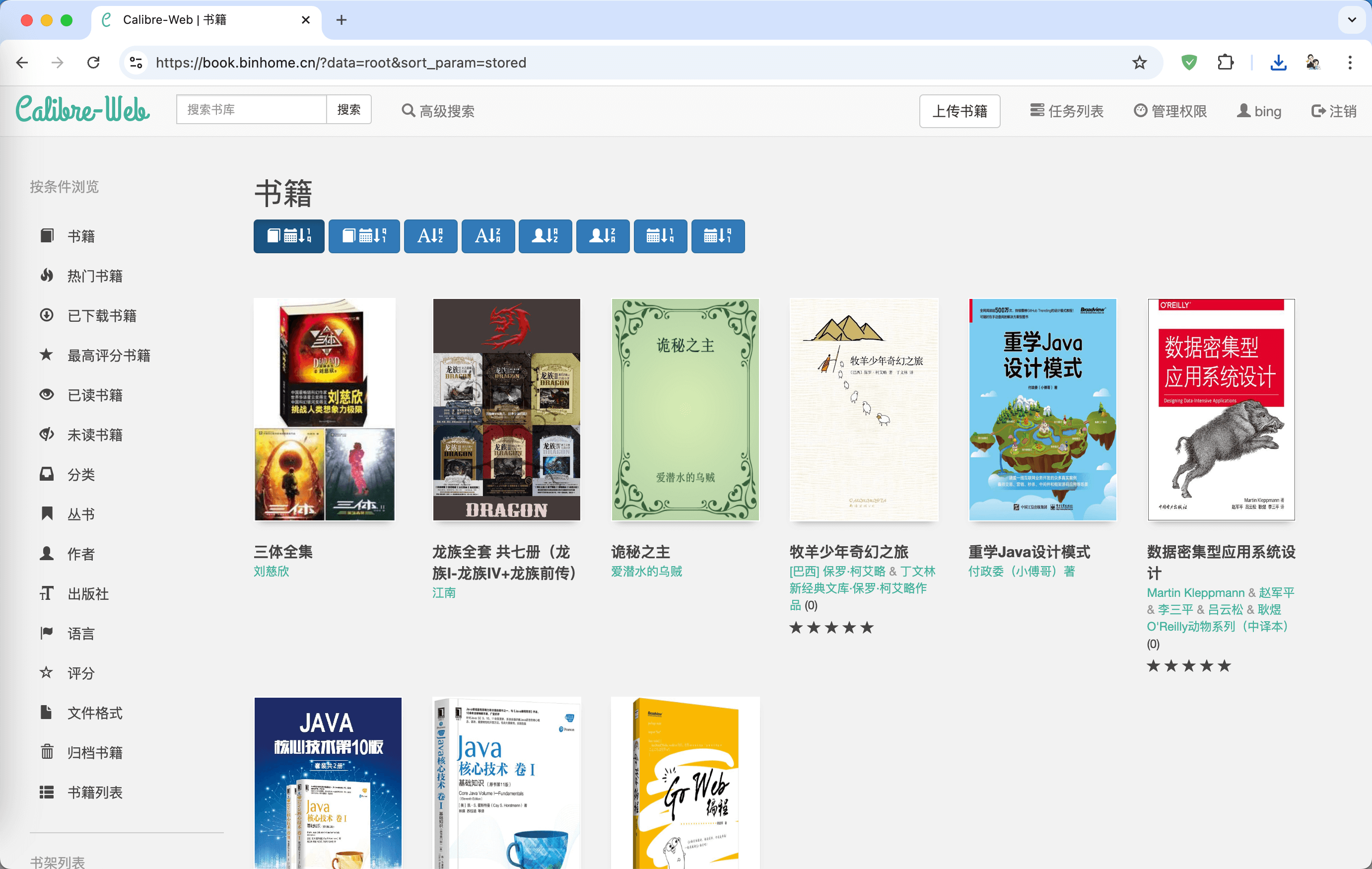Open the green shield extension
1372x869 pixels.
click(x=1189, y=62)
